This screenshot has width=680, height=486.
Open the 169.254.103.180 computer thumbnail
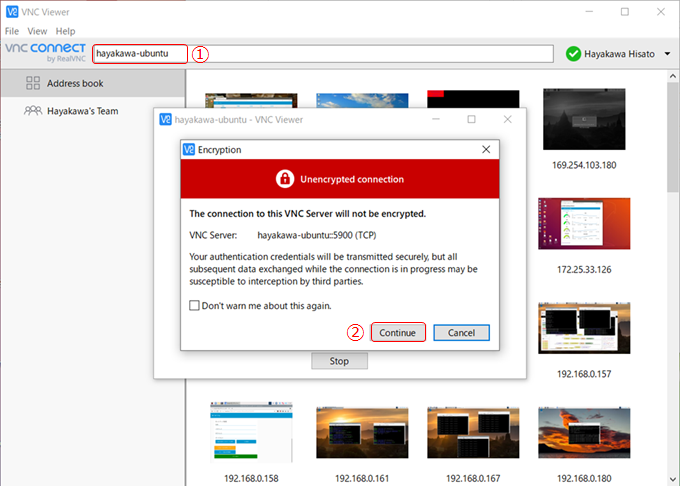click(x=584, y=120)
